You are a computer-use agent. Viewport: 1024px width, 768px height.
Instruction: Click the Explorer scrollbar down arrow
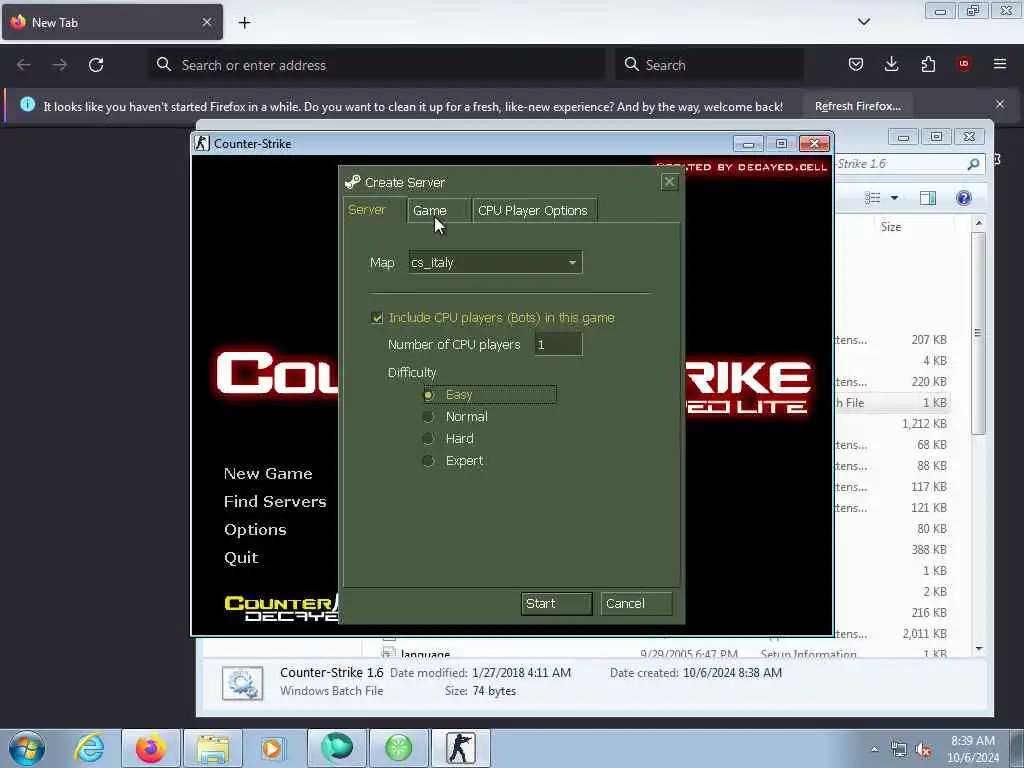point(978,648)
